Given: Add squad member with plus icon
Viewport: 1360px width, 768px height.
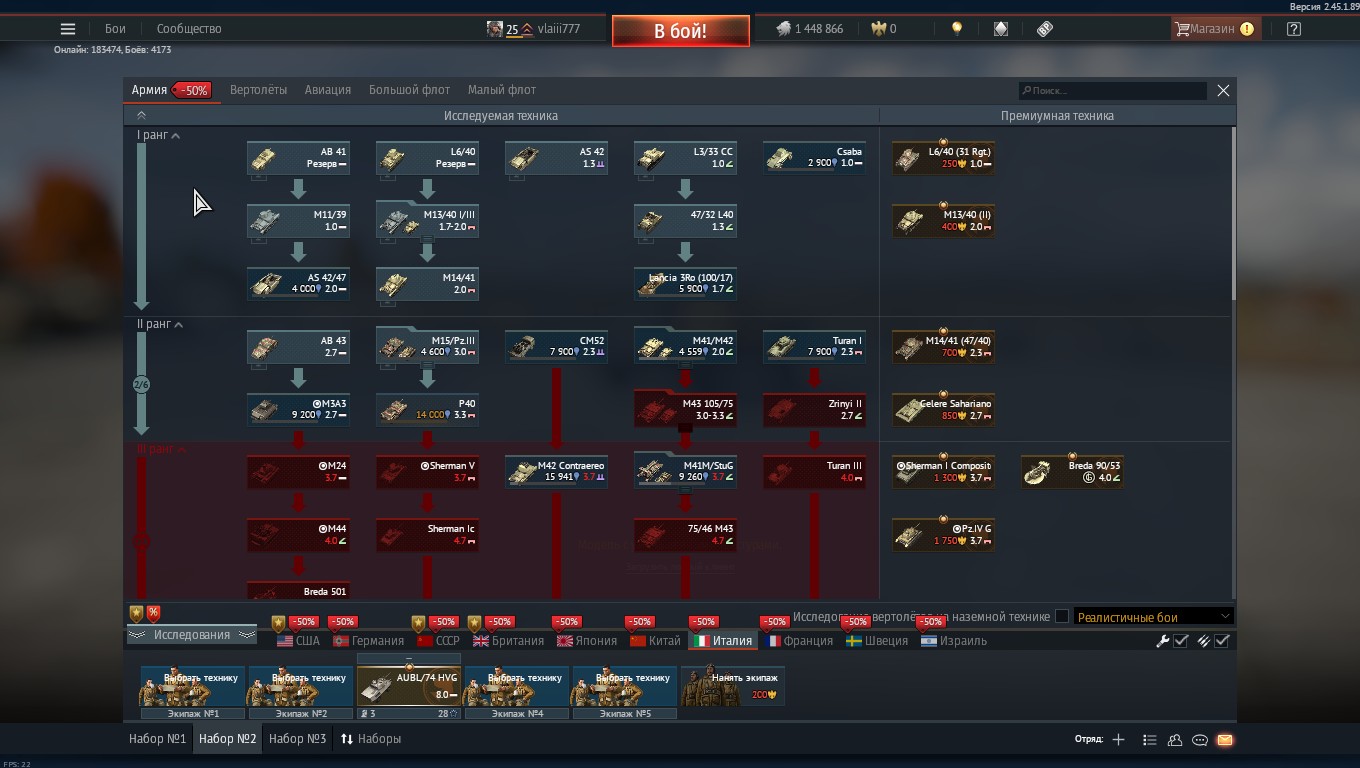Looking at the screenshot, I should (x=1118, y=740).
